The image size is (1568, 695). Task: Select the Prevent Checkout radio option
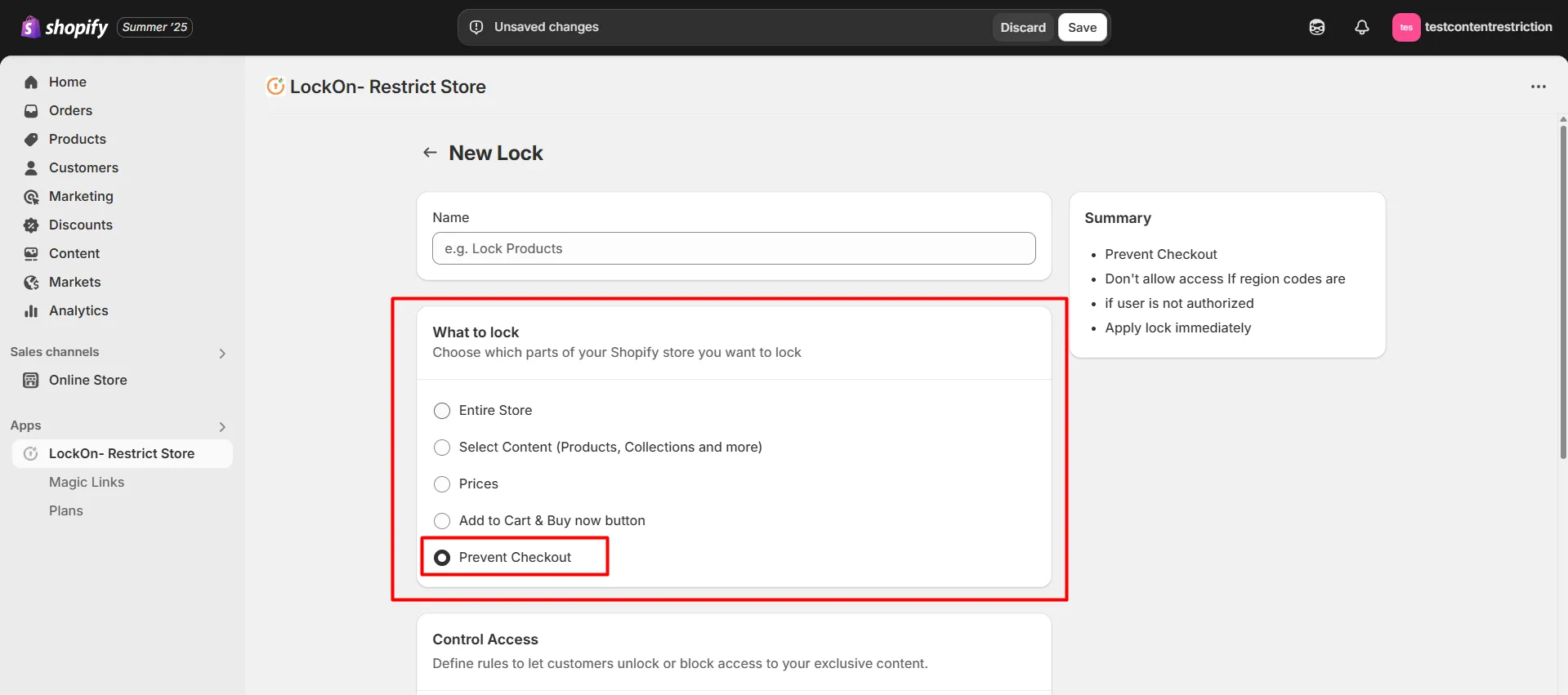click(x=442, y=557)
